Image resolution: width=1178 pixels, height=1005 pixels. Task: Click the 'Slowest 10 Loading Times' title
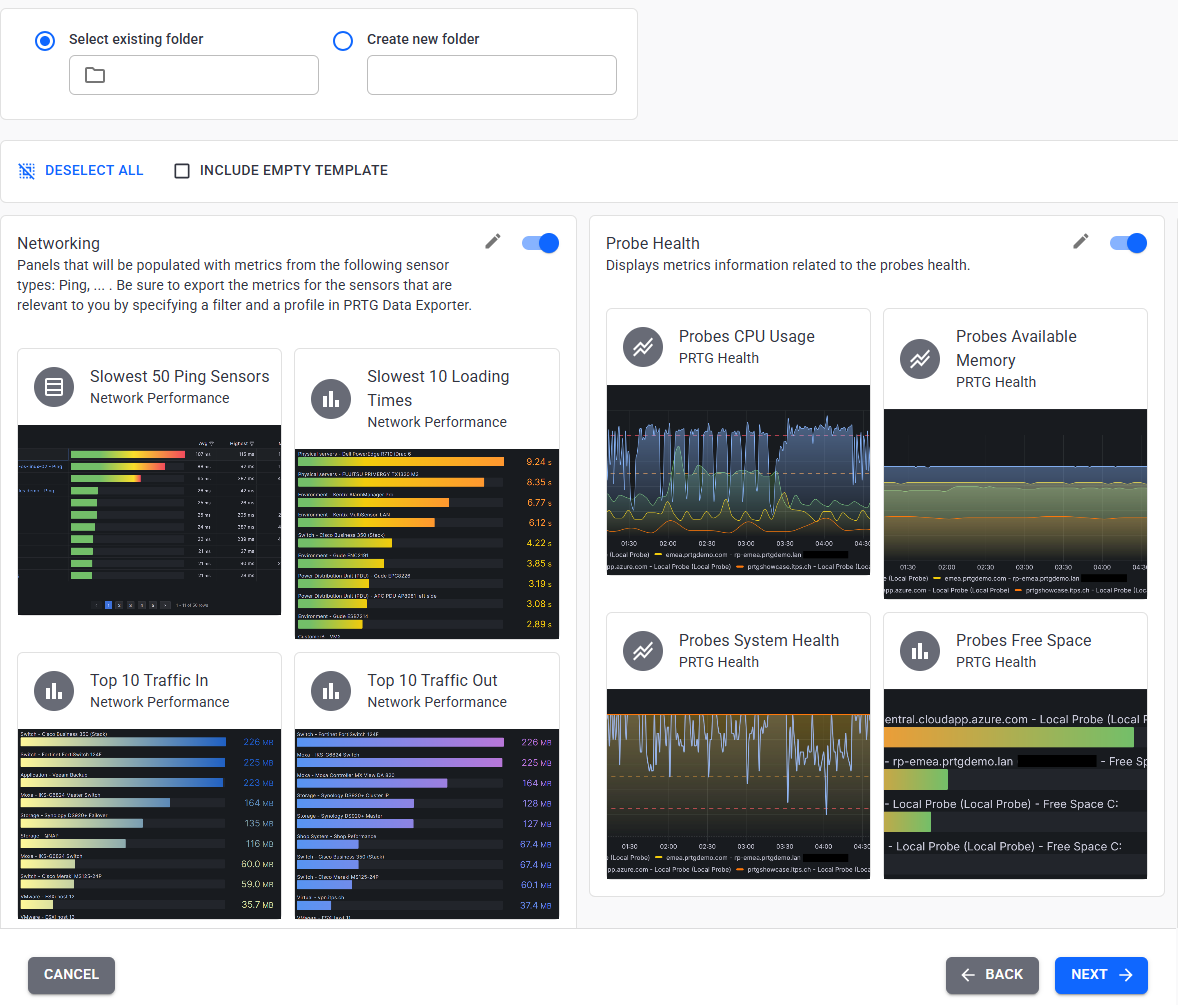tap(438, 388)
